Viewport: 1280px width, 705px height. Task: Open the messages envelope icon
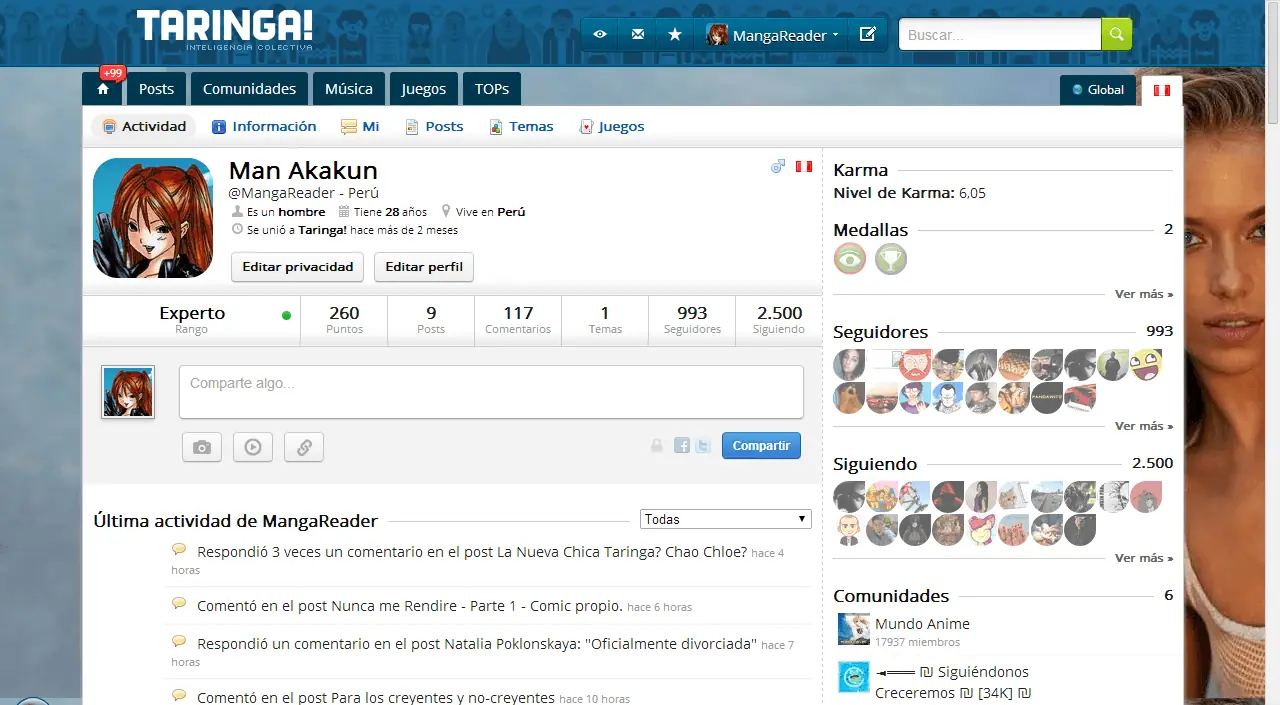click(x=638, y=35)
